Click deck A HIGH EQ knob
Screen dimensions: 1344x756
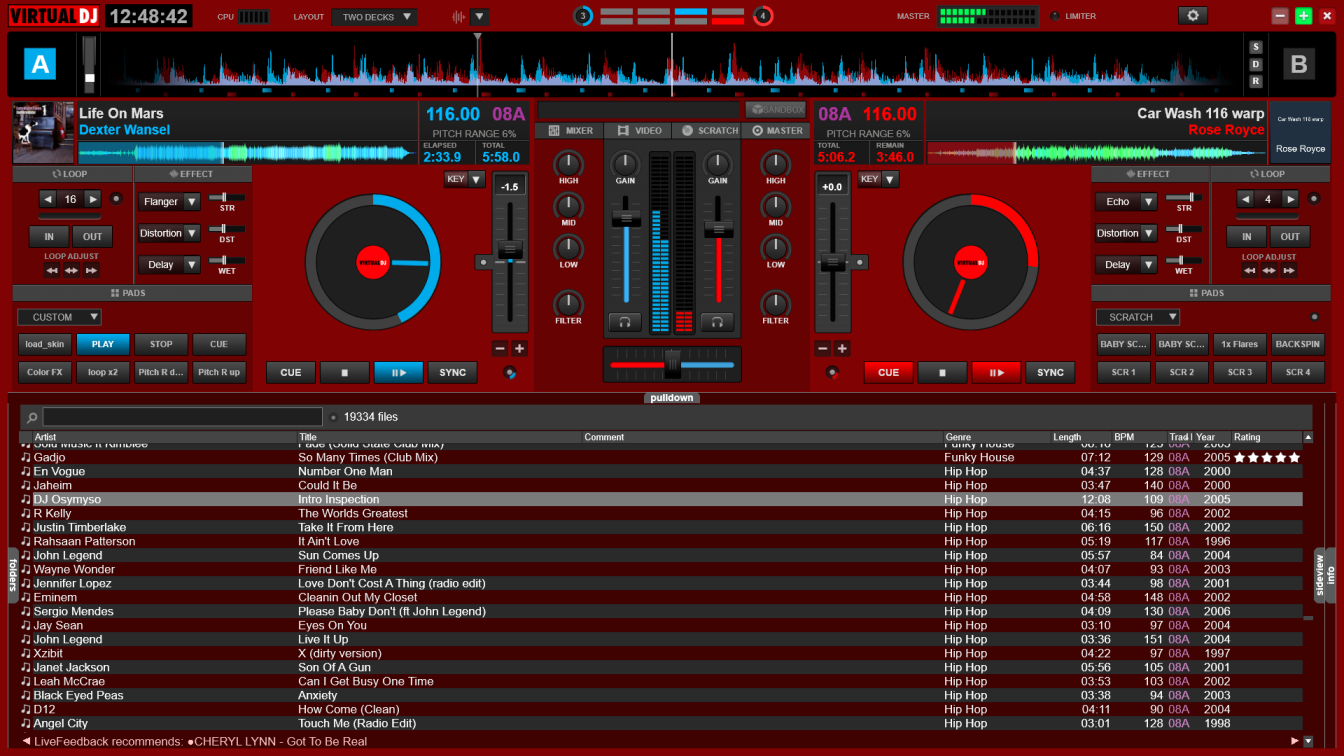pyautogui.click(x=568, y=163)
